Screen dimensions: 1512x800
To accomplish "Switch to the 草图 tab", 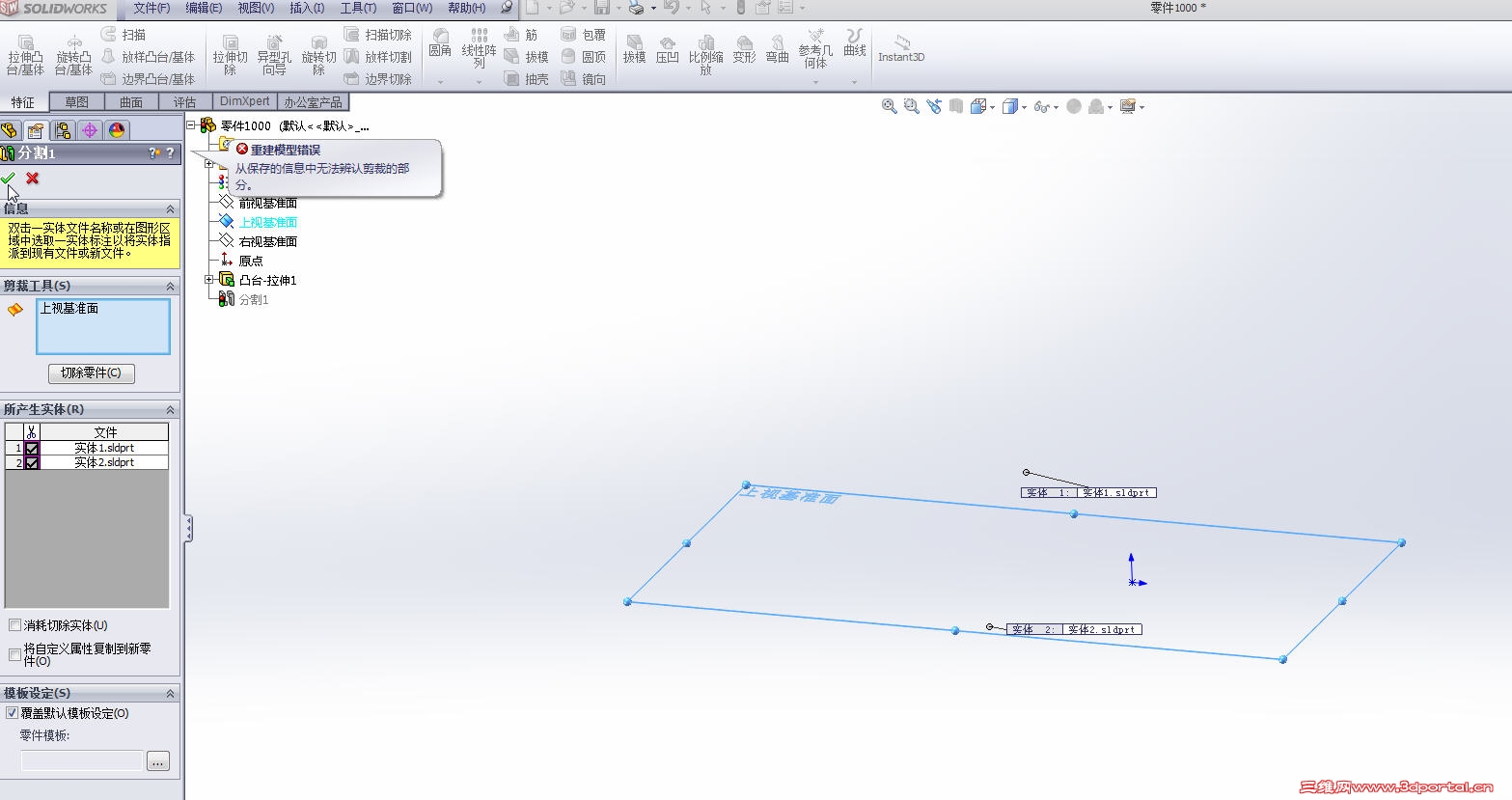I will [76, 101].
